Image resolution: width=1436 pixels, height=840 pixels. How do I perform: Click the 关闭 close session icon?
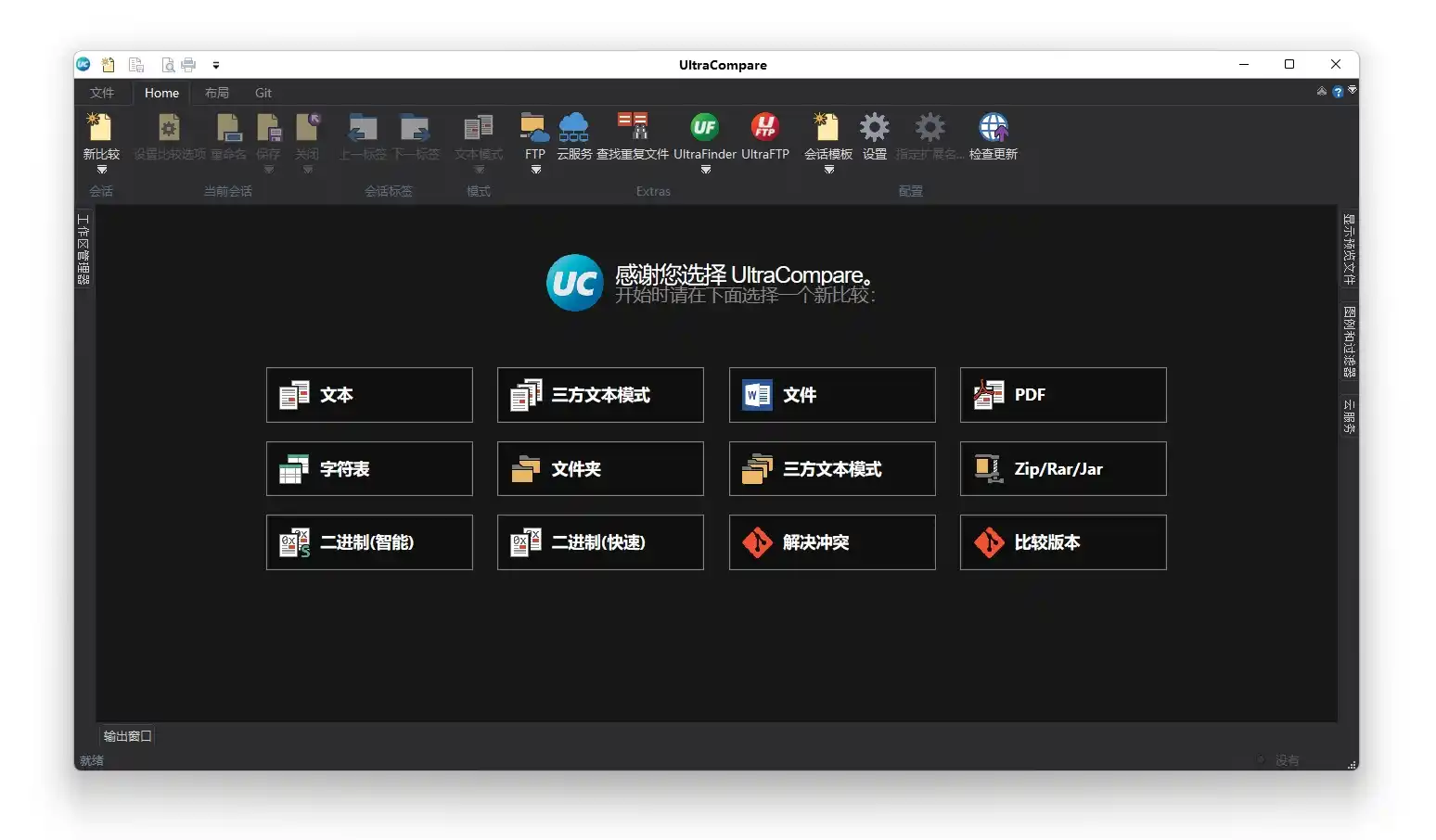pyautogui.click(x=307, y=127)
